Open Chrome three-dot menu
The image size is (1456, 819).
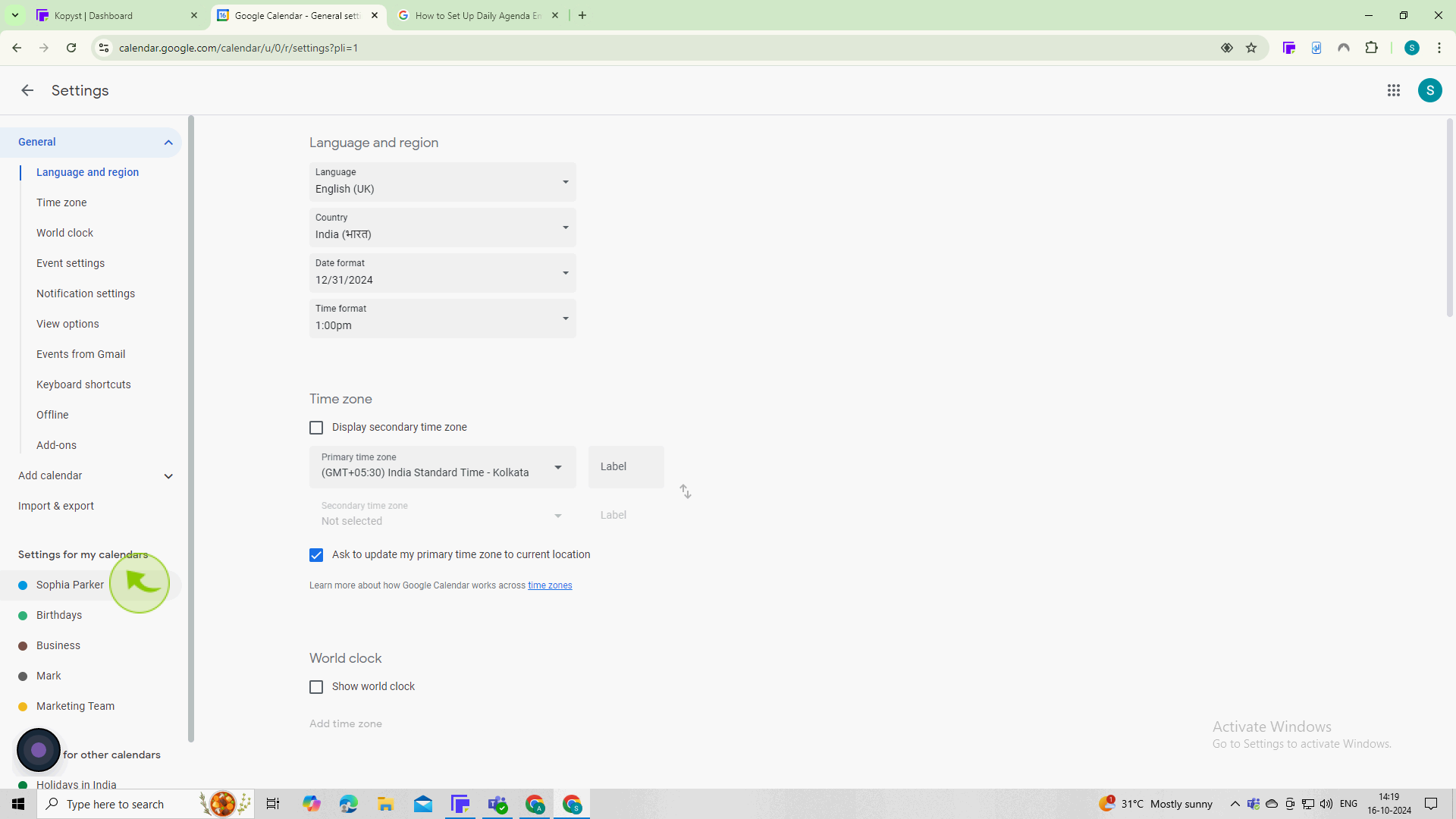pos(1439,48)
